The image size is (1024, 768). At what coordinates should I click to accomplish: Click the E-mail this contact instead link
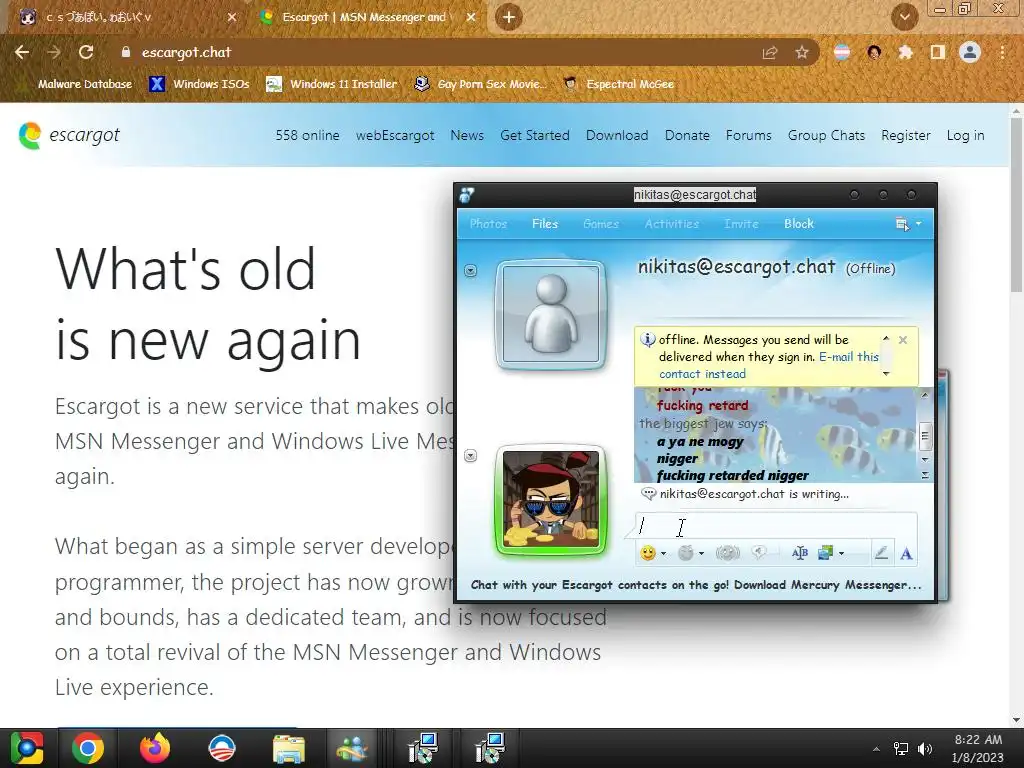click(769, 365)
